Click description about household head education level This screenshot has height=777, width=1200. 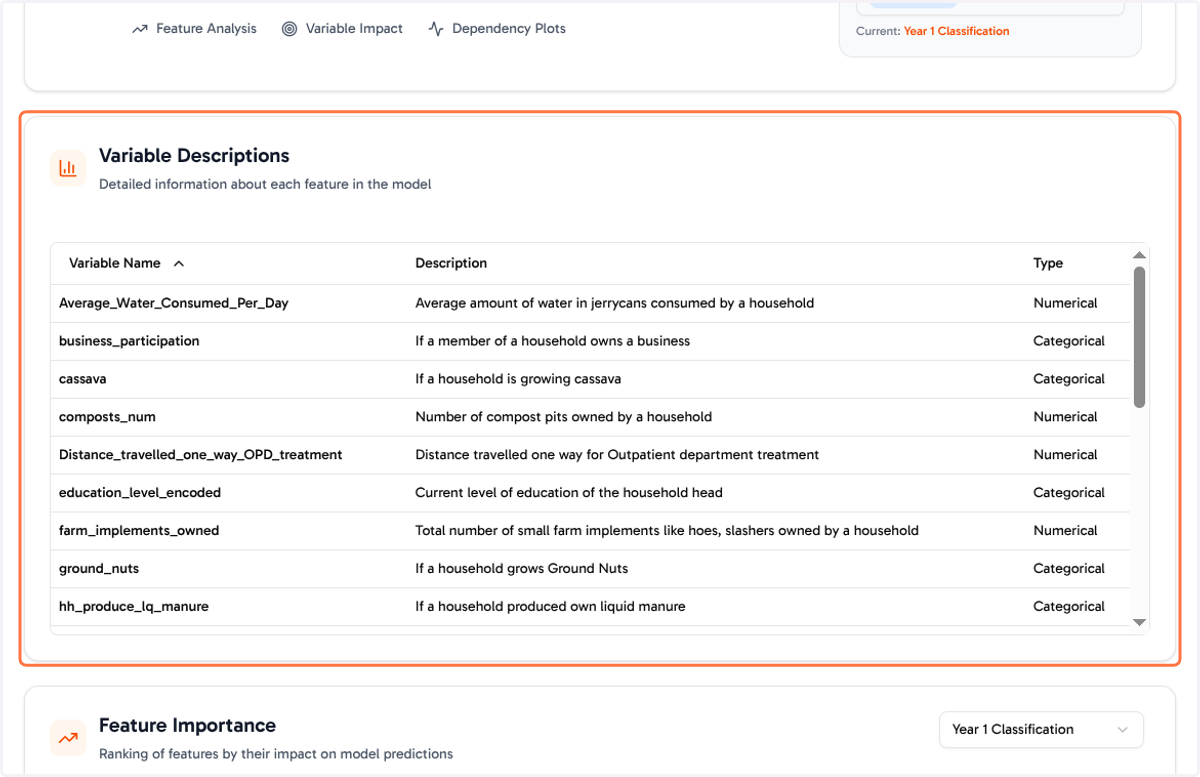(568, 493)
